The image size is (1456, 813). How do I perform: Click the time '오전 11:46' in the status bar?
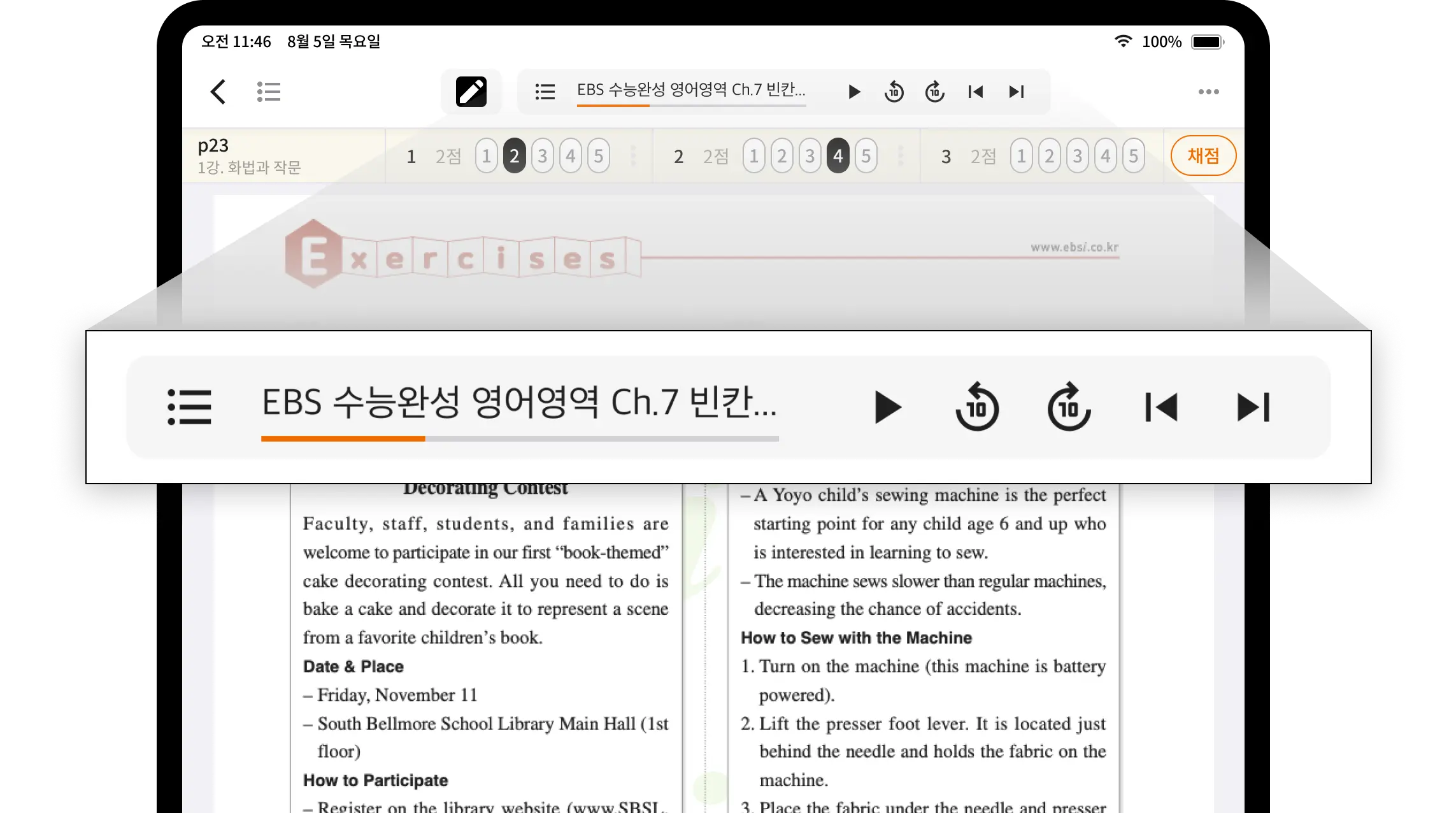coord(236,42)
